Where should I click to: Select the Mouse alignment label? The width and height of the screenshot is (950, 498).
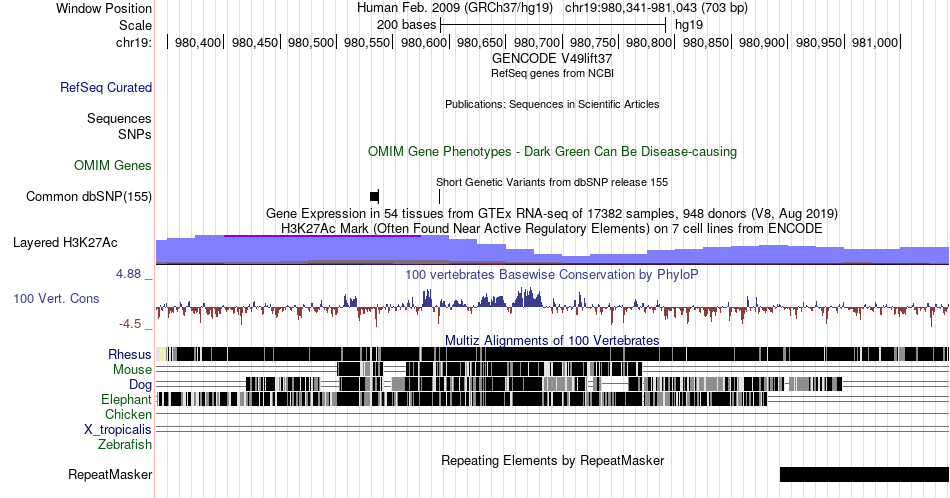pyautogui.click(x=132, y=370)
